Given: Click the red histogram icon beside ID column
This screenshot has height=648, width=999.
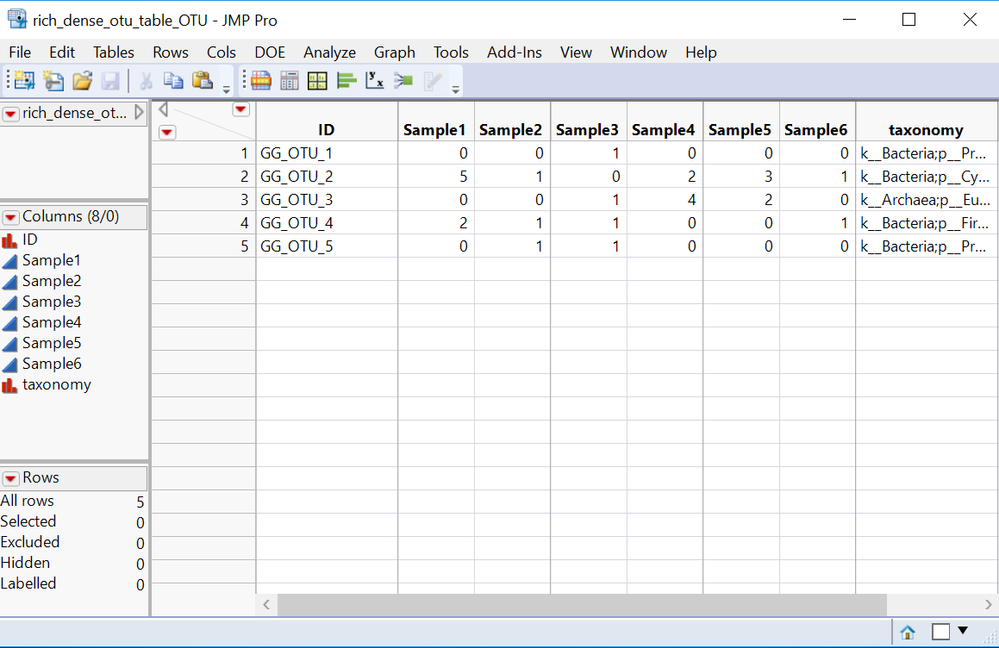Looking at the screenshot, I should [x=12, y=239].
